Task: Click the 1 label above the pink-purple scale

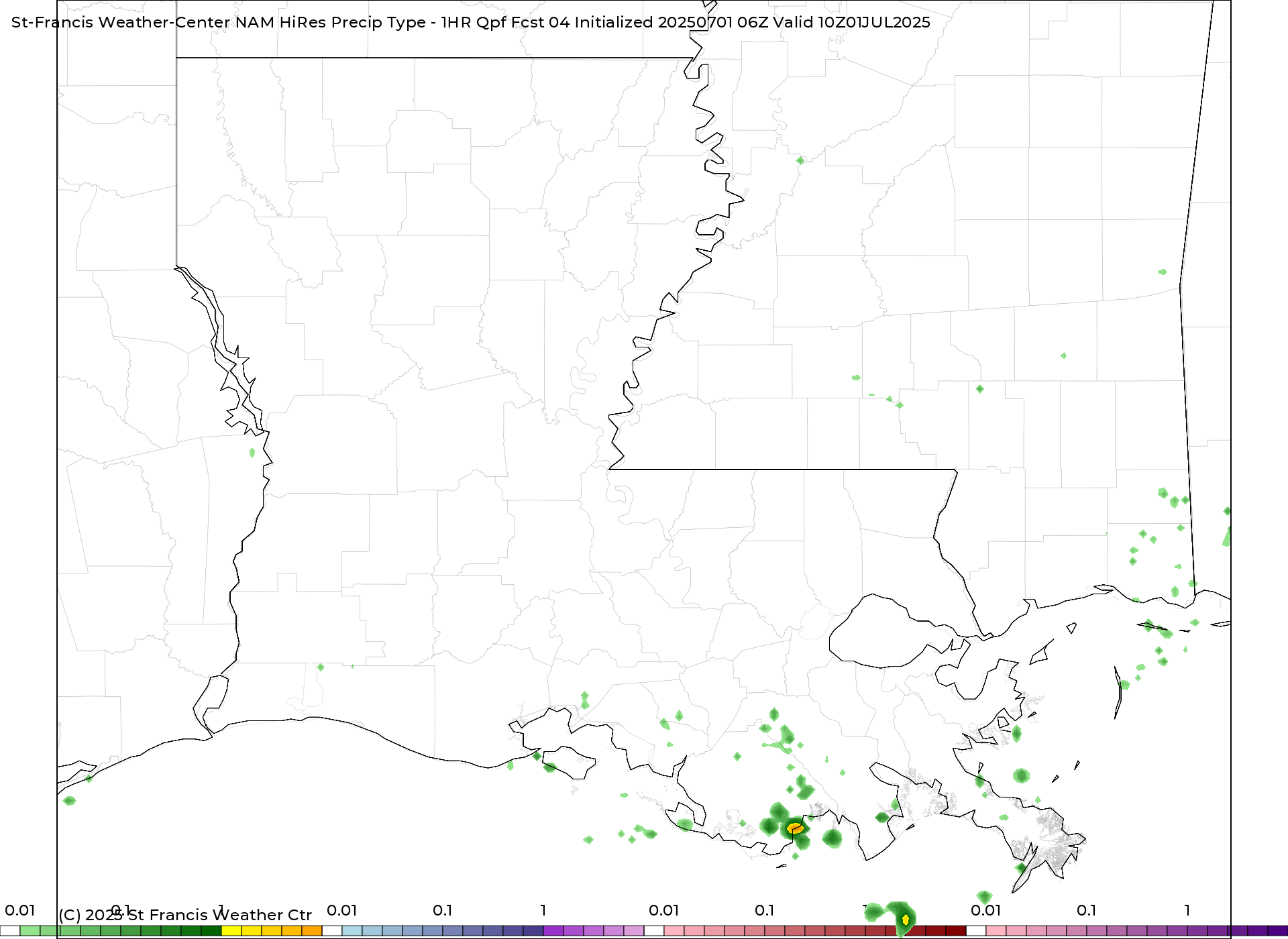Action: [x=1187, y=910]
